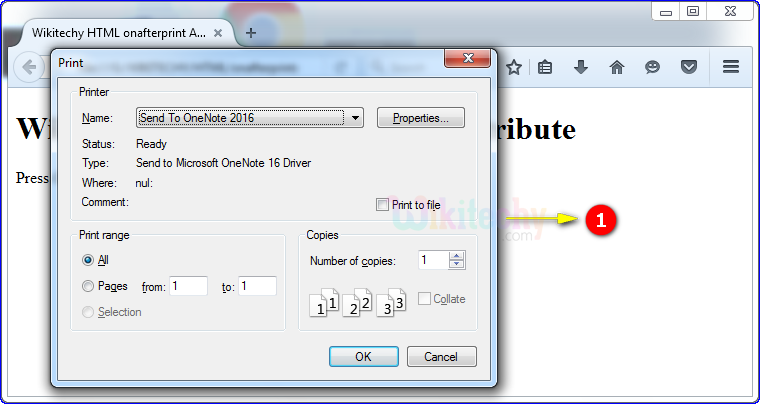Image resolution: width=760 pixels, height=404 pixels.
Task: Open the bookmarks list icon
Action: (545, 68)
